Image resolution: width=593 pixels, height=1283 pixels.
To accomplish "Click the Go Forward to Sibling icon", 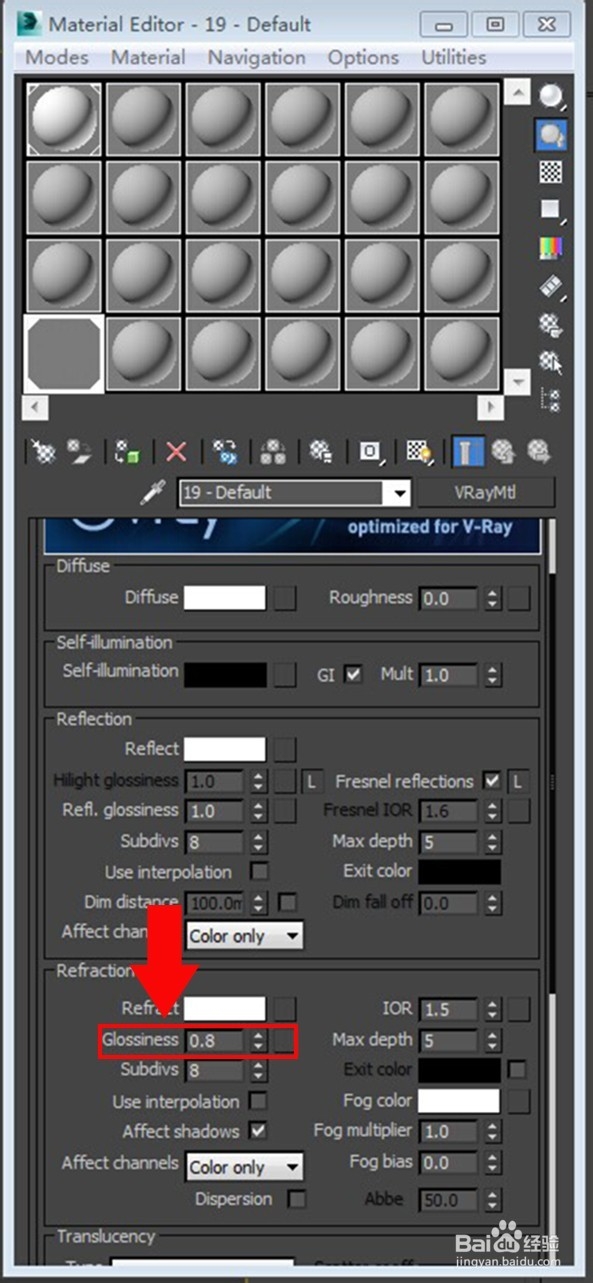I will tap(538, 453).
